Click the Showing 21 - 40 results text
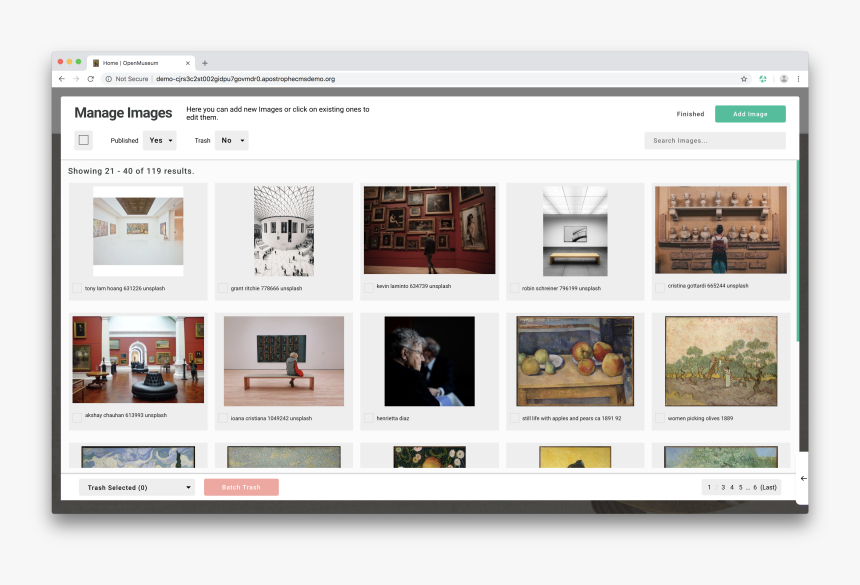Viewport: 860px width, 585px height. pyautogui.click(x=131, y=171)
